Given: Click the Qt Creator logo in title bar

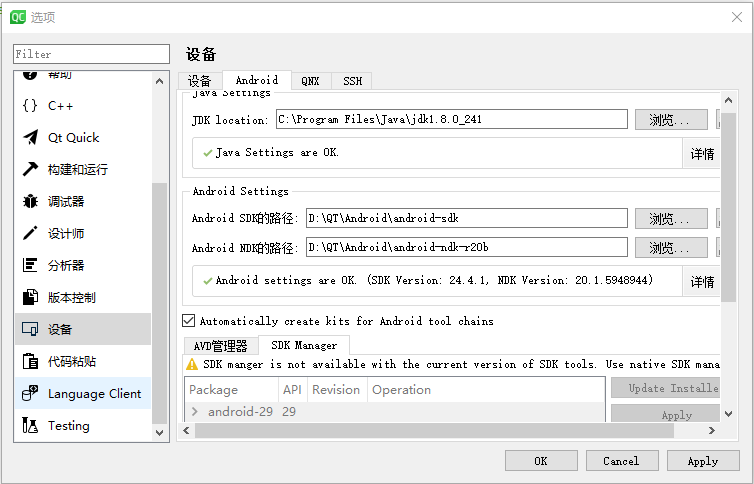Looking at the screenshot, I should pyautogui.click(x=18, y=17).
